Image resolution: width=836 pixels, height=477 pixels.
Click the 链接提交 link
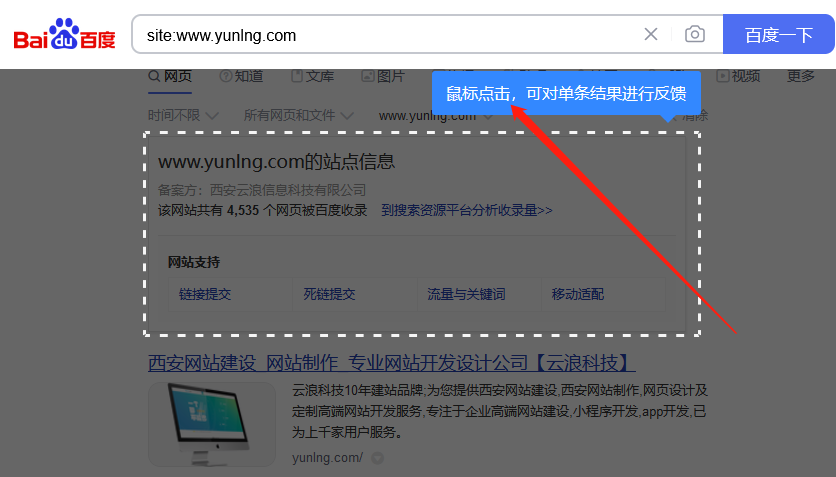[x=205, y=294]
